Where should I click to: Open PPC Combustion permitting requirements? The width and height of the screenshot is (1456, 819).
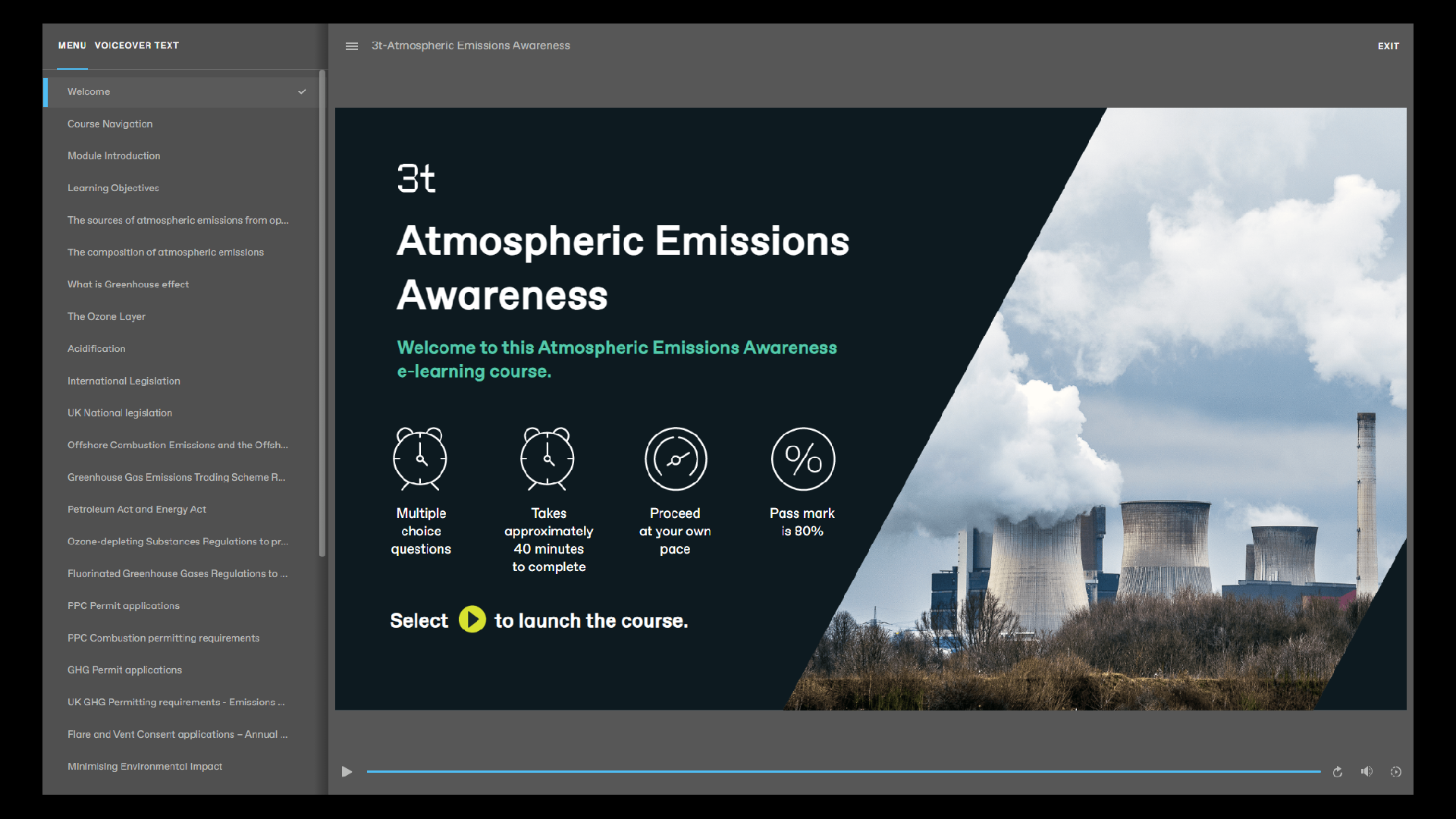[x=182, y=639]
